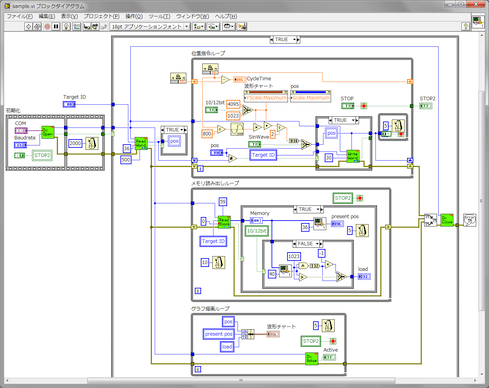The width and height of the screenshot is (489, 388).
Task: Toggle Retain Wire Values button
Action: click(x=77, y=26)
